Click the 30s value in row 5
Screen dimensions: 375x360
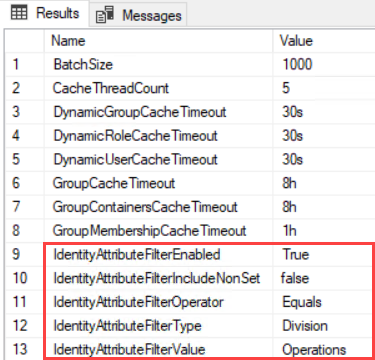pos(324,159)
